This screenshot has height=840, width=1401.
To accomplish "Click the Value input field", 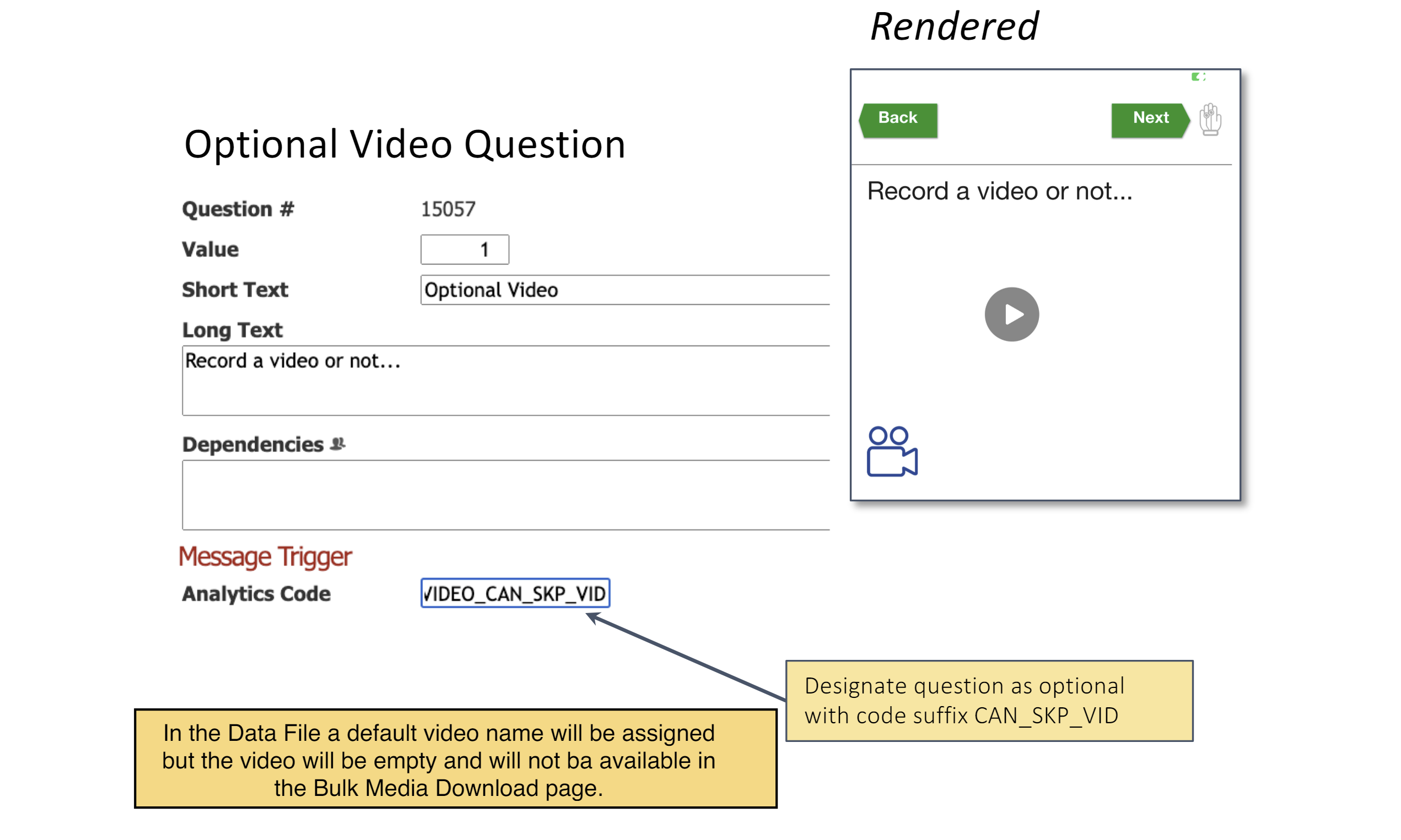I will 465,250.
